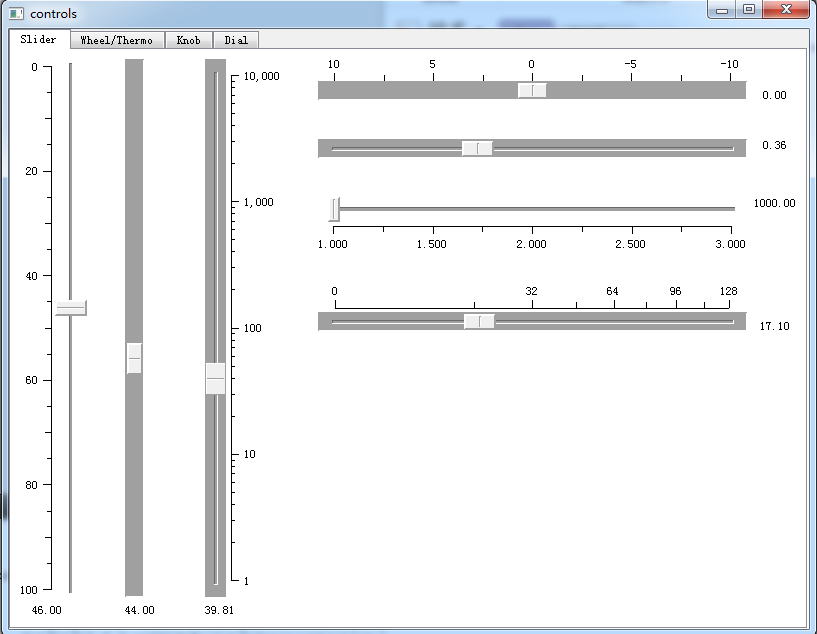Viewport: 817px width, 634px height.
Task: Click the thumb of the 1000.00 slider
Action: coord(334,209)
